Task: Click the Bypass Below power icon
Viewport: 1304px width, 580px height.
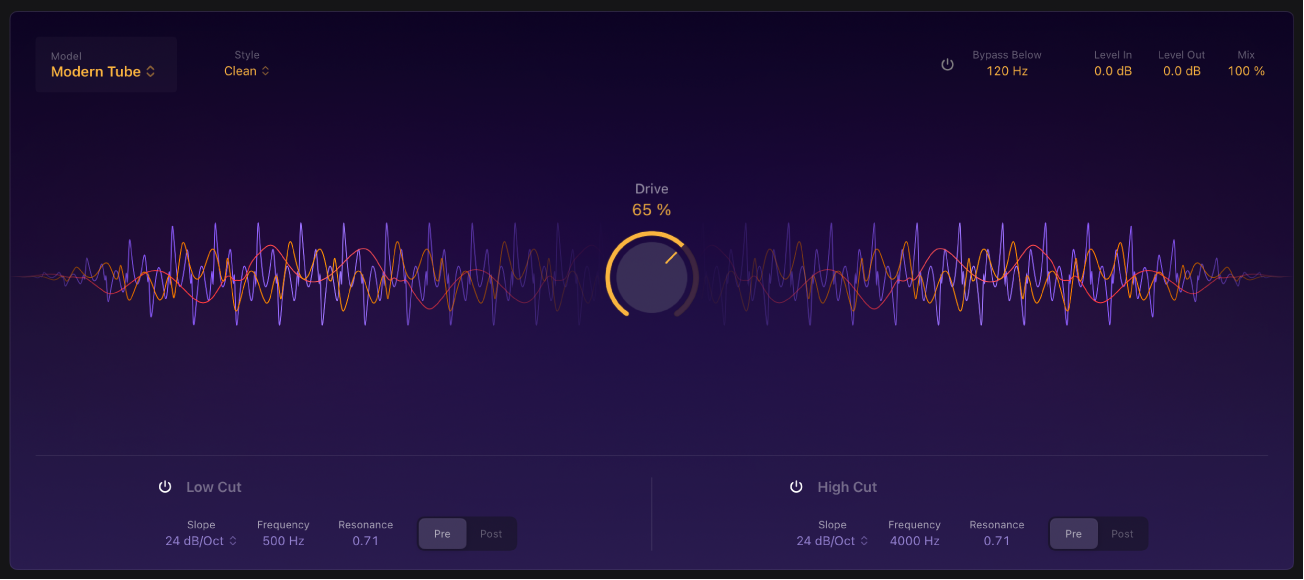Action: 947,65
